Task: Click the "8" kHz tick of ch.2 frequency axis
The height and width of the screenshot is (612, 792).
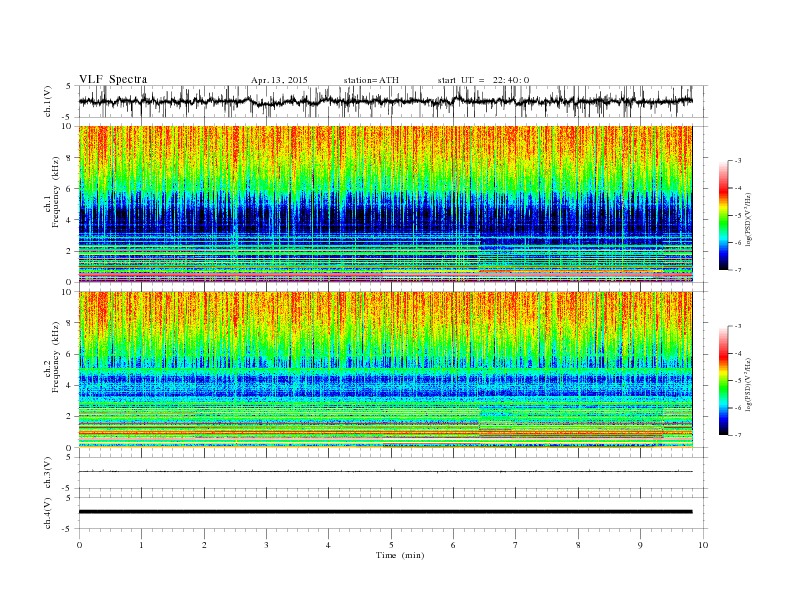Action: click(x=70, y=323)
